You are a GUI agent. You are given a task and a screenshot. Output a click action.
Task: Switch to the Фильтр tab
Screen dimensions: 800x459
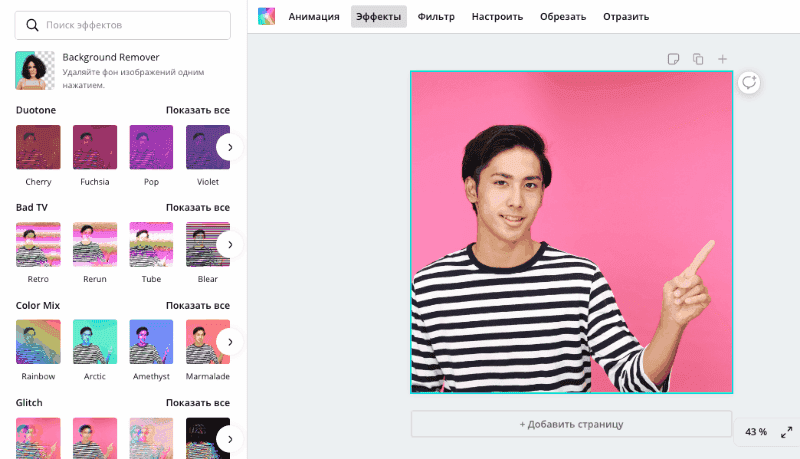point(436,16)
